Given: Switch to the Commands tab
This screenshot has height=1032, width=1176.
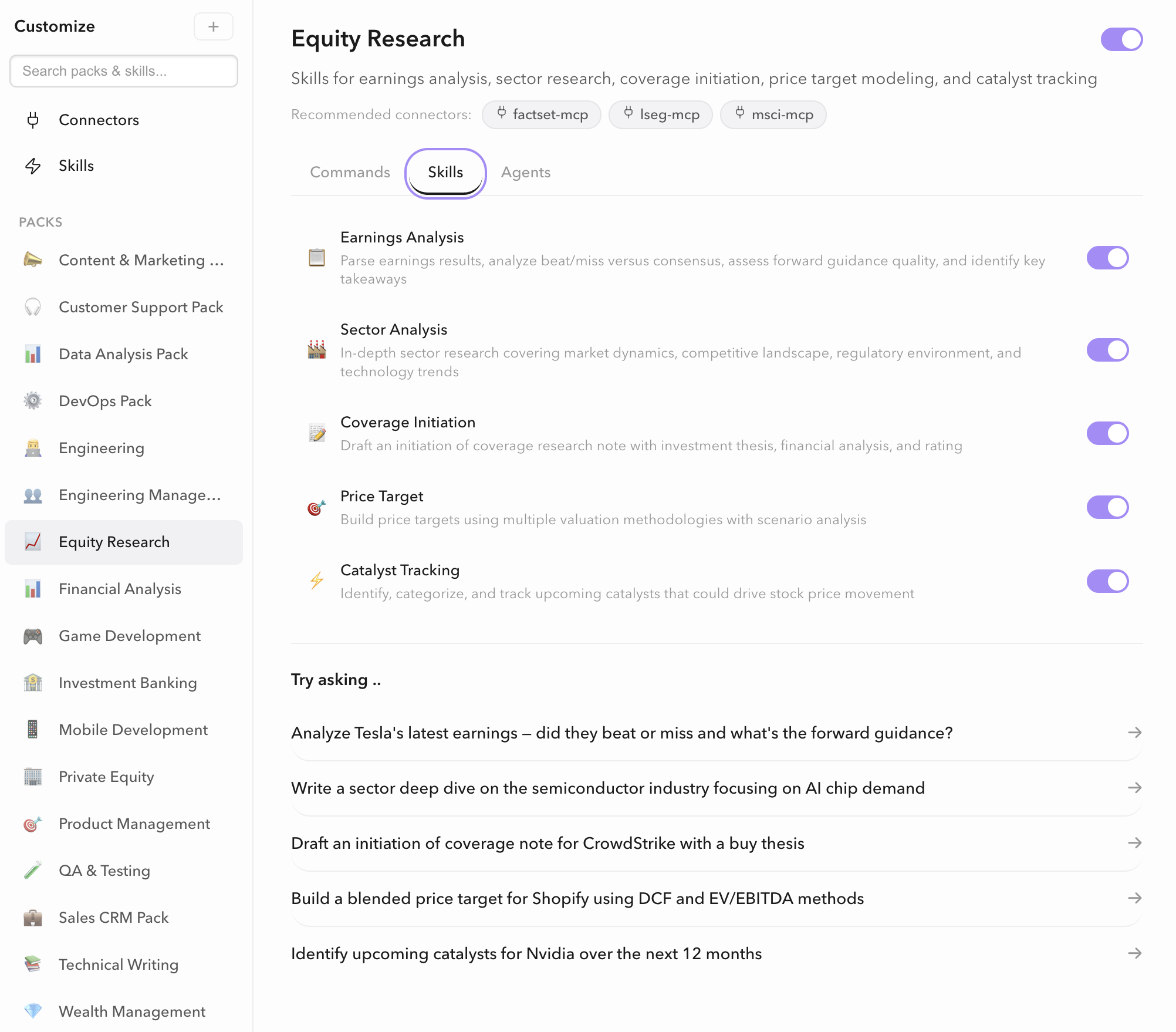Looking at the screenshot, I should coord(350,173).
